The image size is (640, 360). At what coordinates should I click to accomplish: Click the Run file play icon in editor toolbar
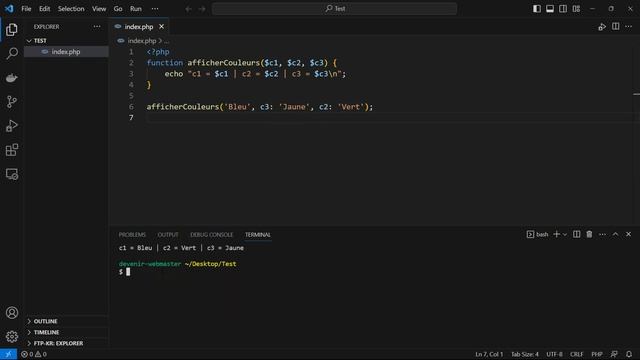pyautogui.click(x=602, y=27)
